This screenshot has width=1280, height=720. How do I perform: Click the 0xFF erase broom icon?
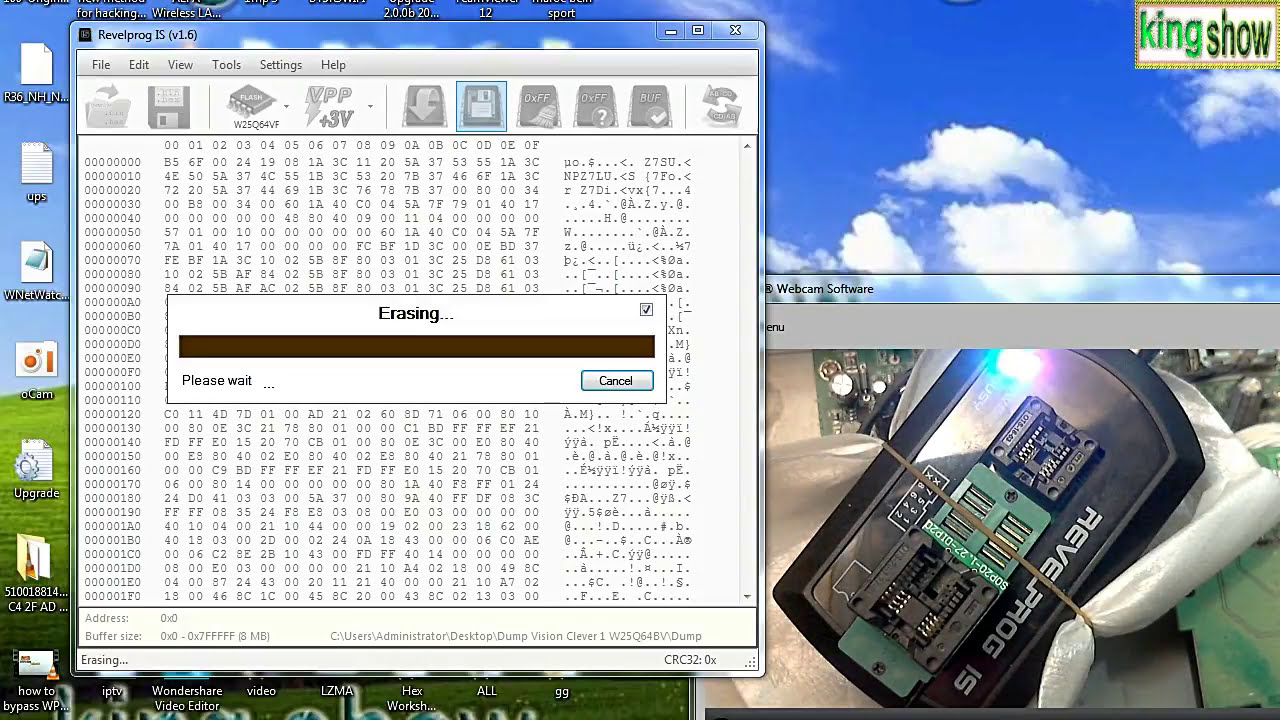pos(538,106)
